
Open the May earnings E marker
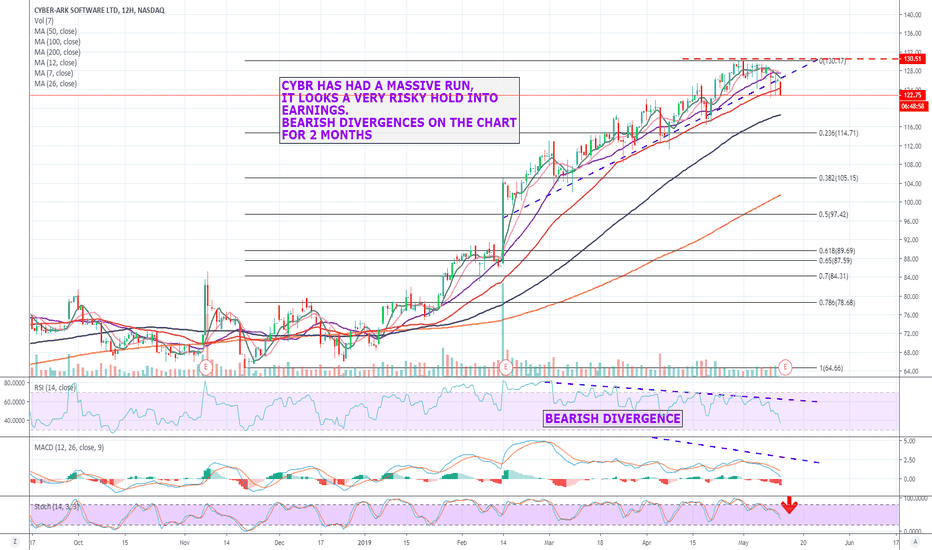pos(785,367)
